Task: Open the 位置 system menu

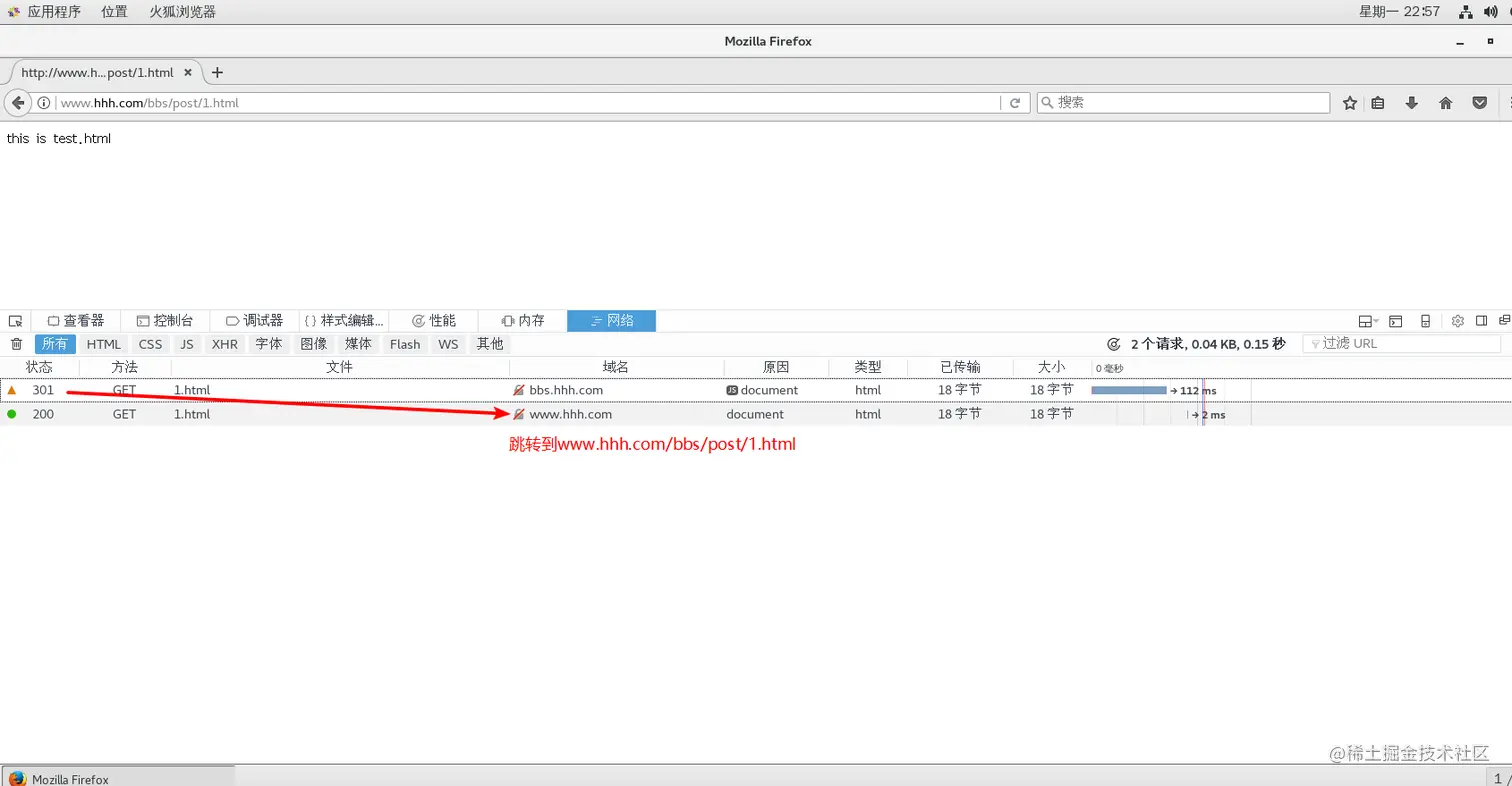Action: pyautogui.click(x=114, y=12)
